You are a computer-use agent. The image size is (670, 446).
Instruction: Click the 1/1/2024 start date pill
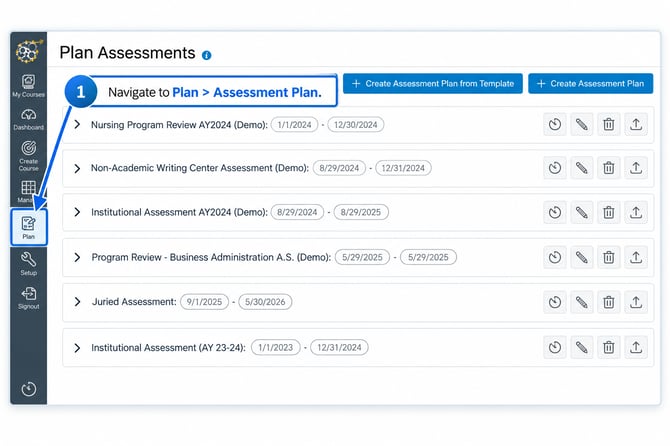[x=294, y=125]
